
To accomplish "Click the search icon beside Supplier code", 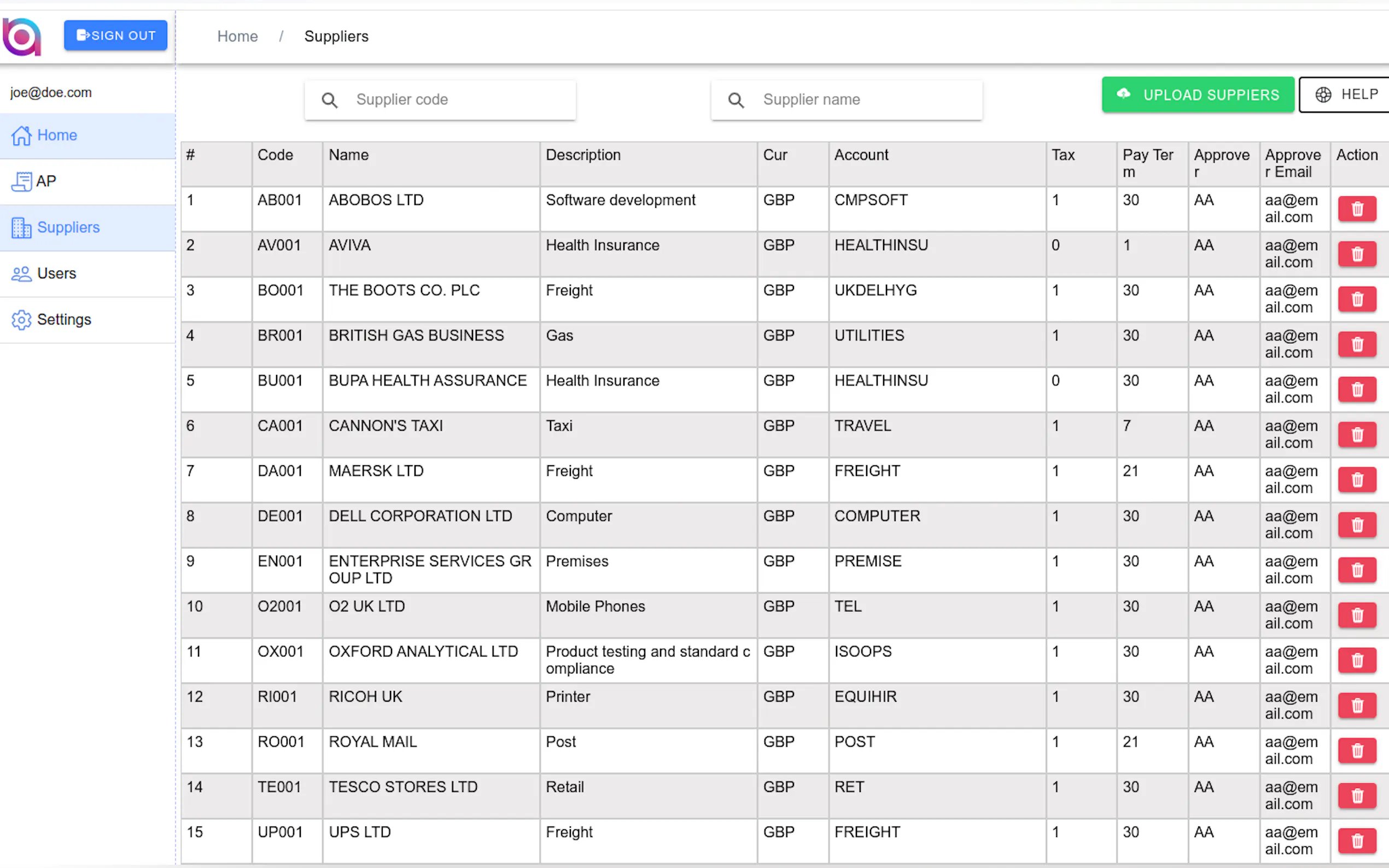I will point(330,101).
